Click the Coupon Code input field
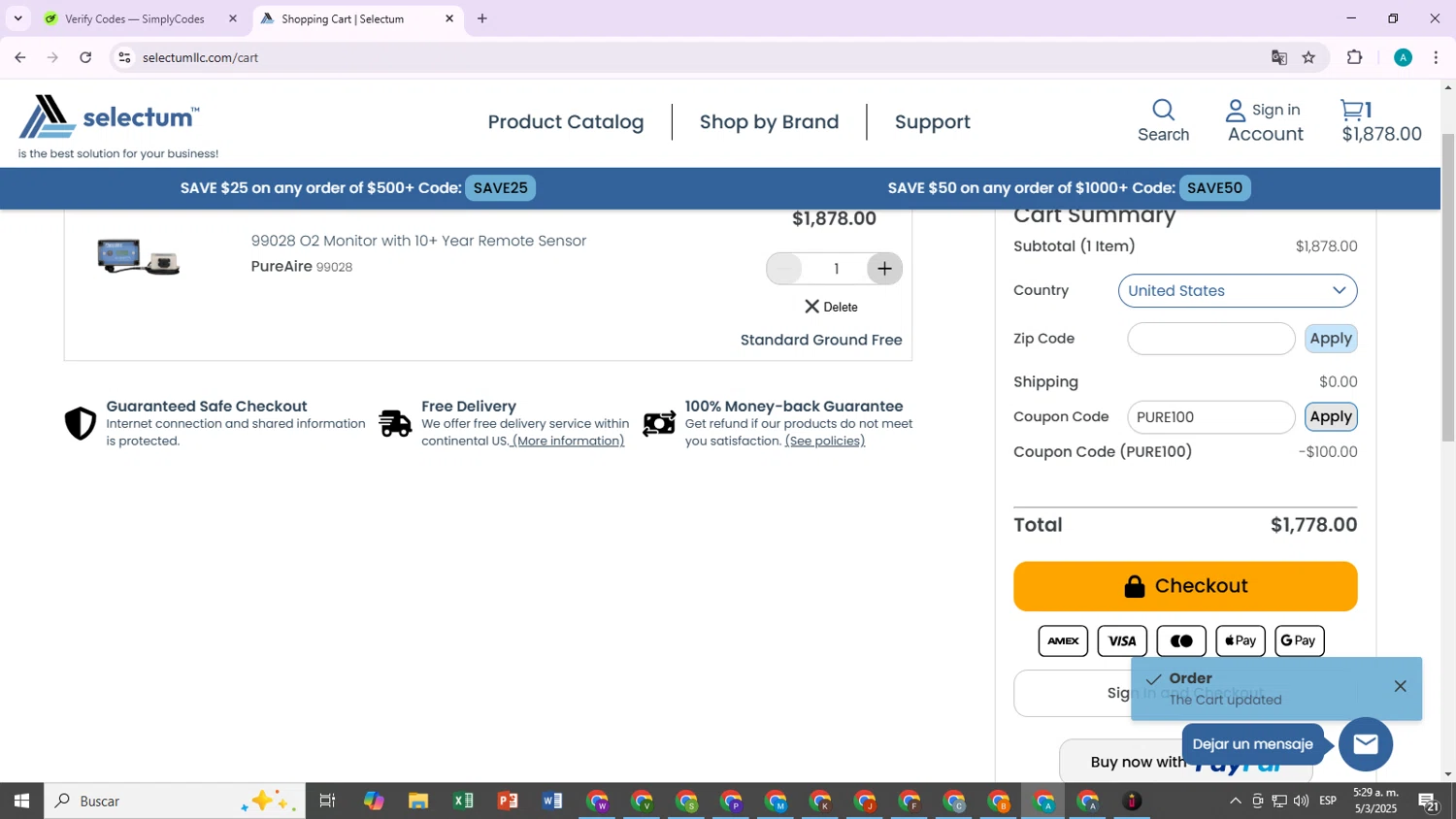This screenshot has width=1456, height=819. click(1210, 417)
